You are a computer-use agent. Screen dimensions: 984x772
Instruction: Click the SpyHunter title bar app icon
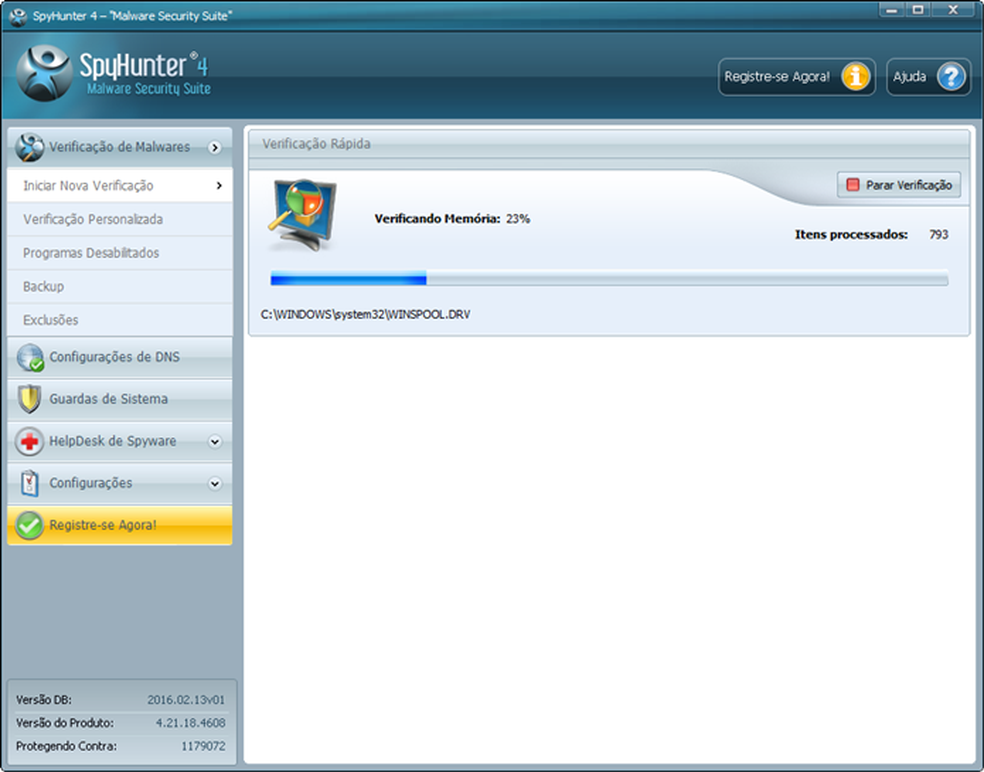point(18,16)
